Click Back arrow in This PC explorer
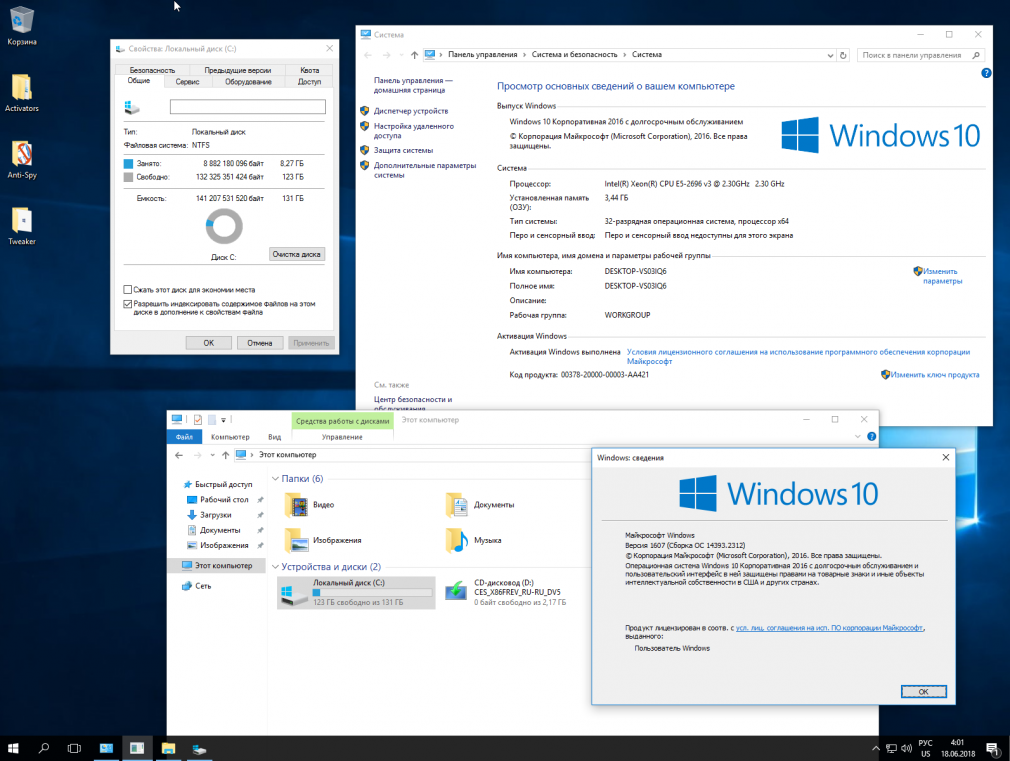Image resolution: width=1010 pixels, height=761 pixels. tap(179, 455)
